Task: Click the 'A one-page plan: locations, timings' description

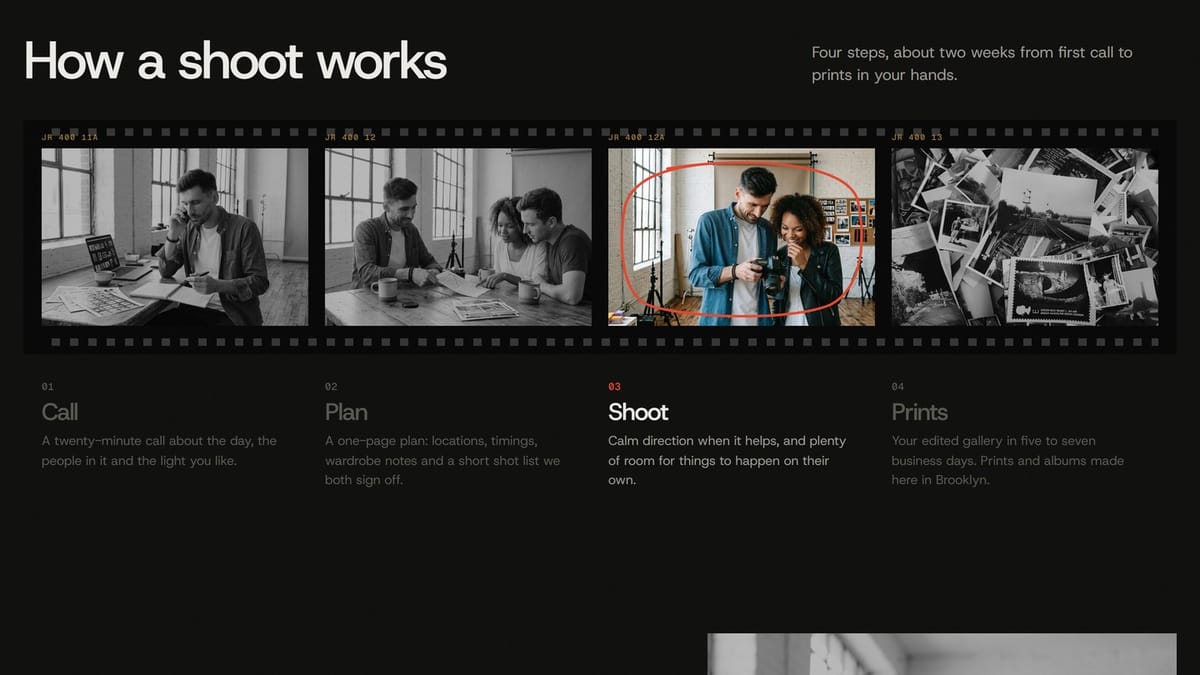Action: click(x=443, y=460)
